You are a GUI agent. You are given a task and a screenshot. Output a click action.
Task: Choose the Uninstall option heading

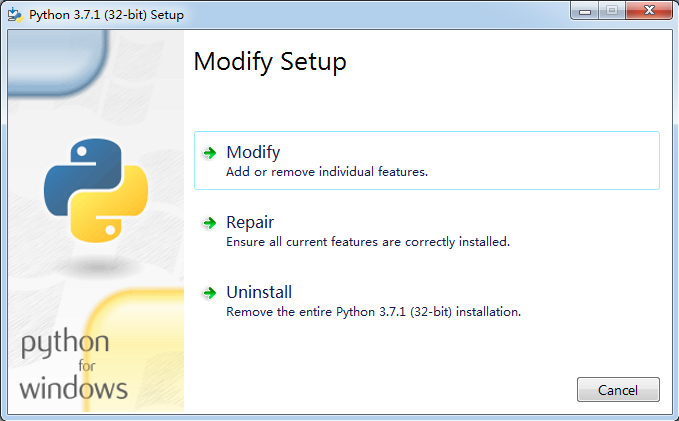click(259, 292)
